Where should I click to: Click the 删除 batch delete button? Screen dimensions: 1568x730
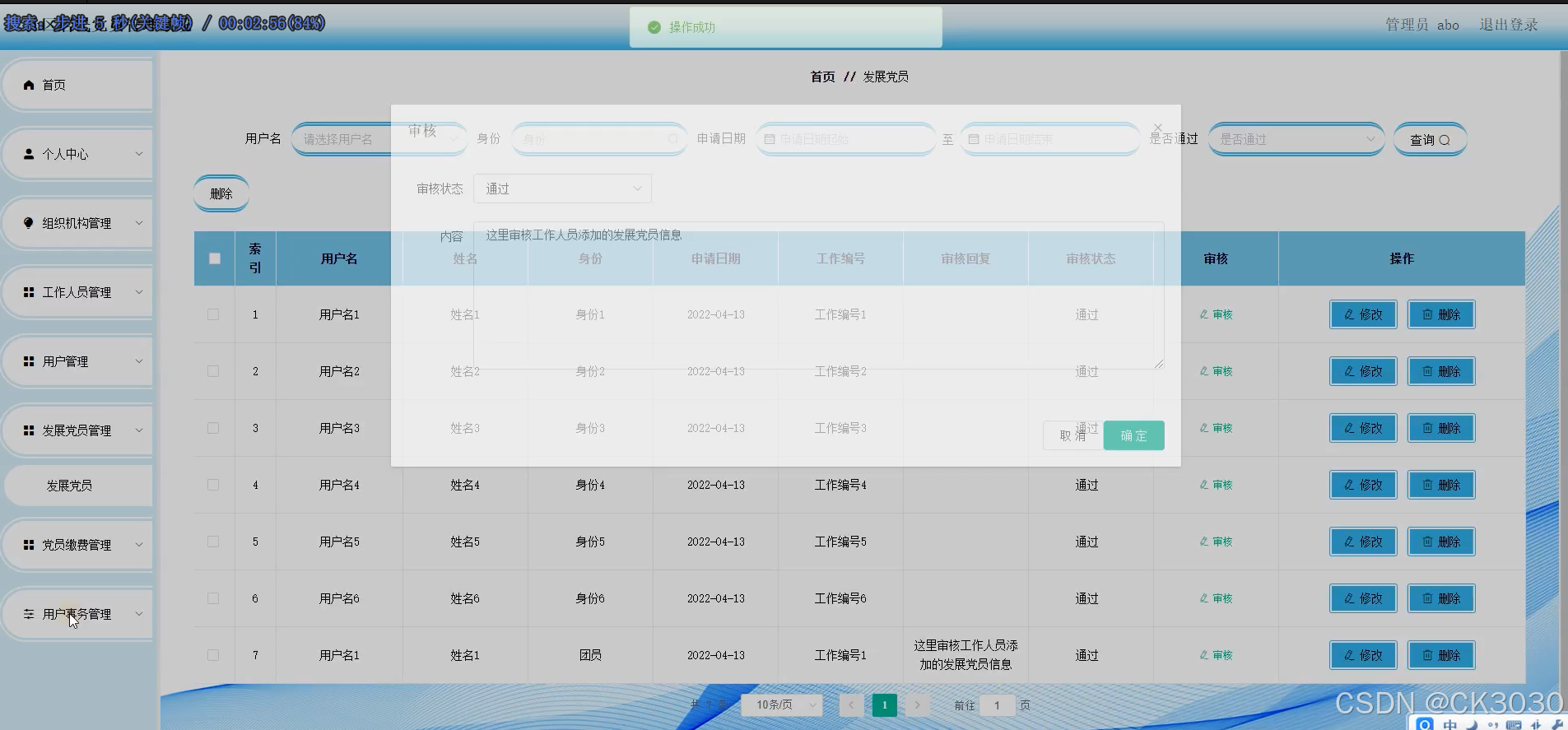[221, 193]
